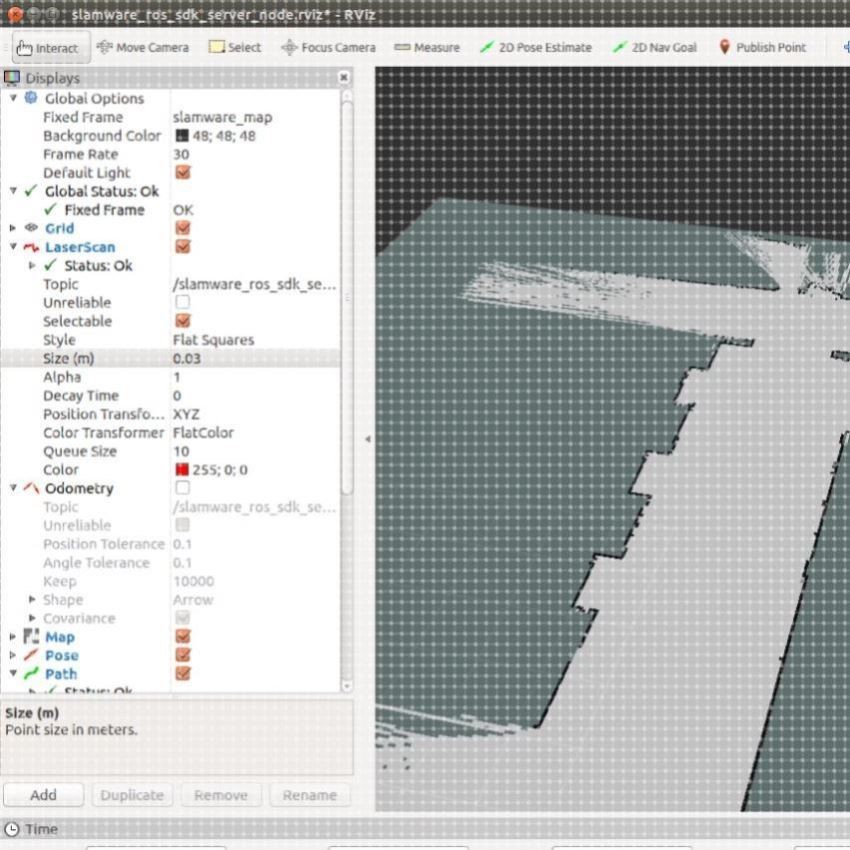This screenshot has width=850, height=850.
Task: Edit the Decay Time value 0
Action: point(177,395)
